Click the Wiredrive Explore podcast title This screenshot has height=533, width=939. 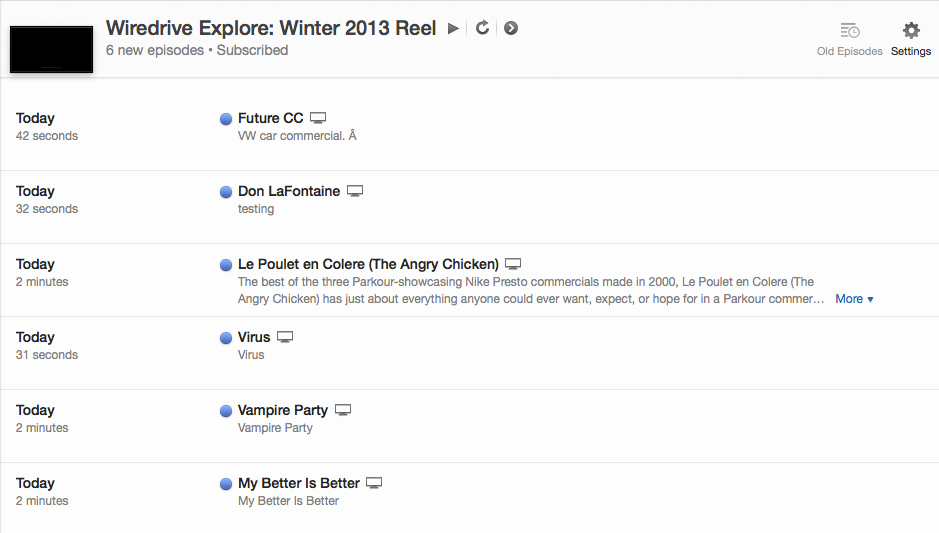271,28
